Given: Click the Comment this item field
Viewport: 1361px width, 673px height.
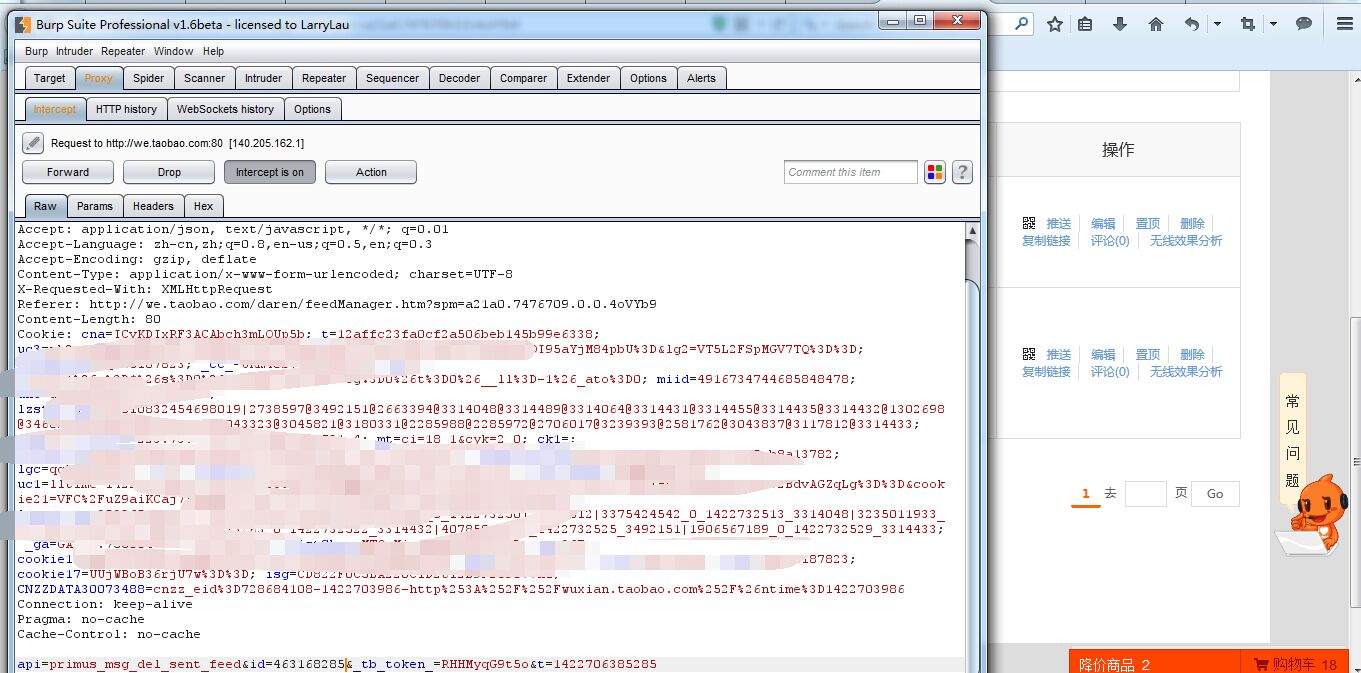Looking at the screenshot, I should point(850,172).
